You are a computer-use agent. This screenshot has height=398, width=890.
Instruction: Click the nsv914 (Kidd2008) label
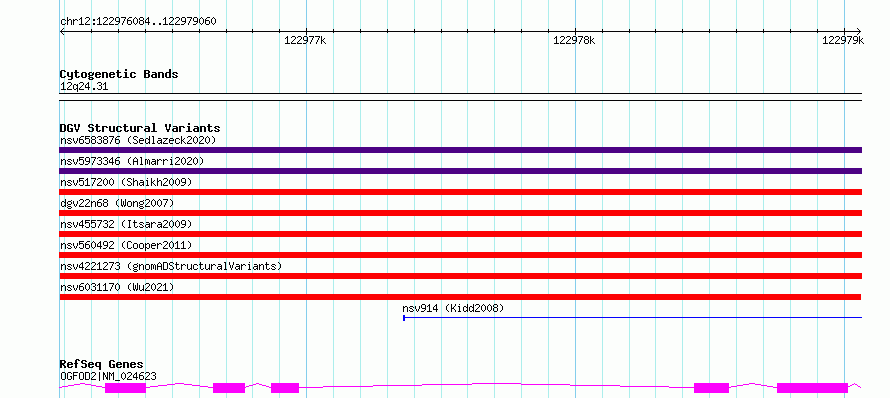pos(453,308)
